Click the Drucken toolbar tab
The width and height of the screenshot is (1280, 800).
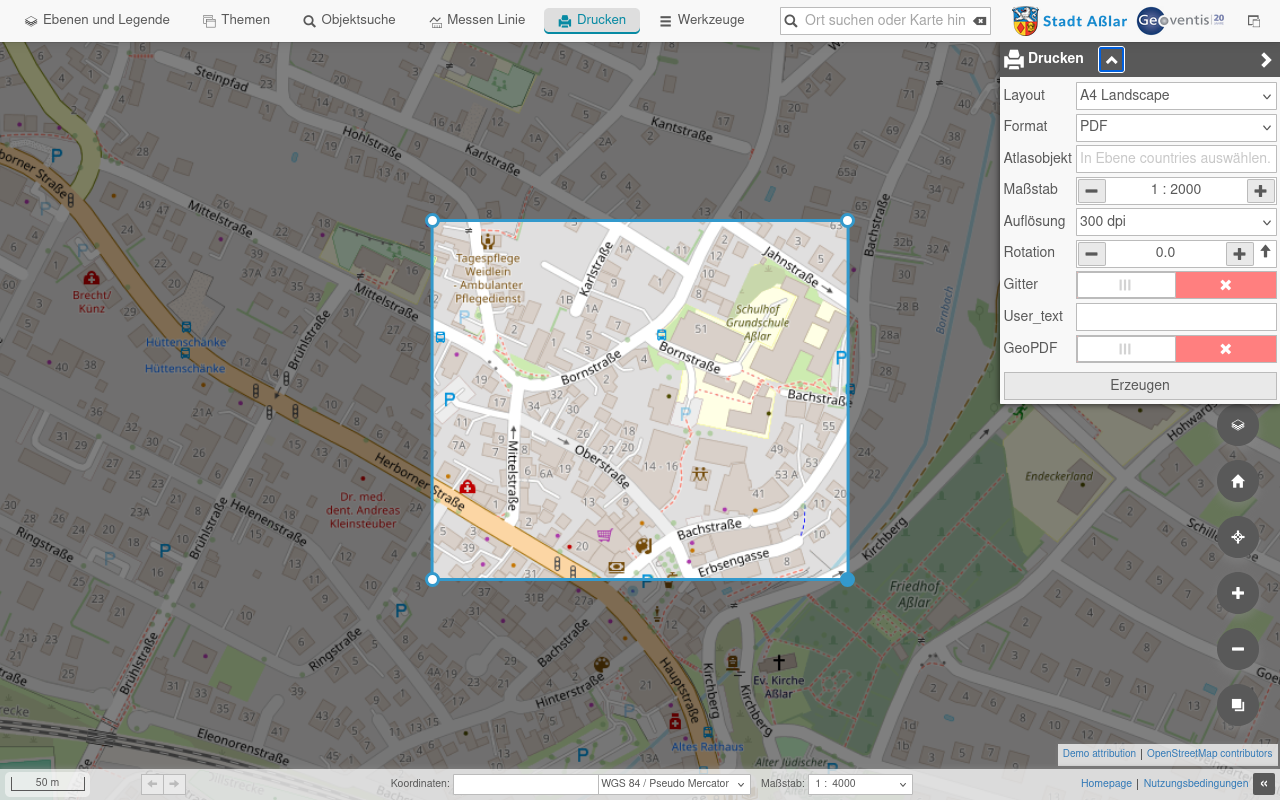click(x=592, y=20)
